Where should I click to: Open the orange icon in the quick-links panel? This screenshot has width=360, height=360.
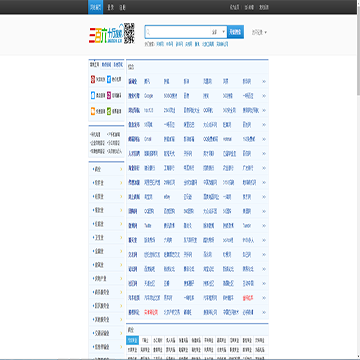pos(93,111)
